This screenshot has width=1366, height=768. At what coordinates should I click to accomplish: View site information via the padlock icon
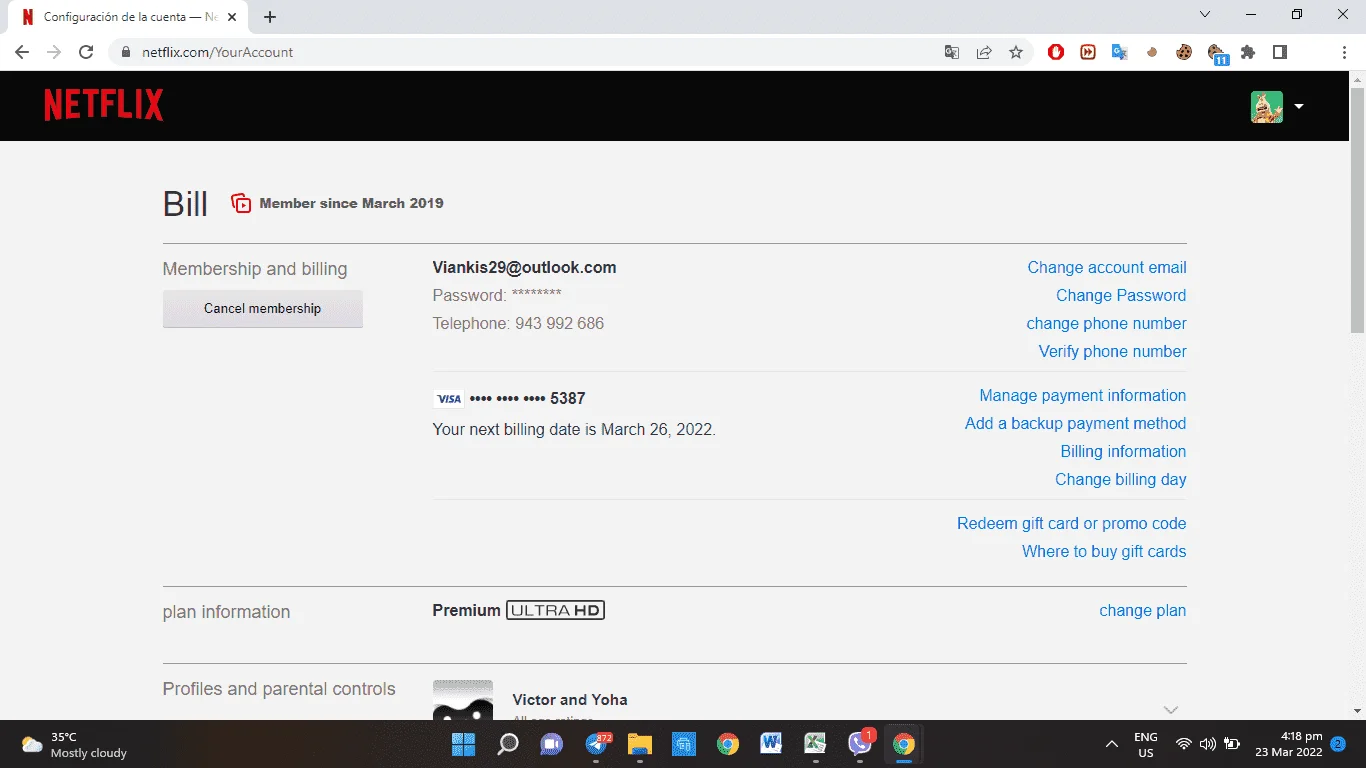click(x=126, y=52)
